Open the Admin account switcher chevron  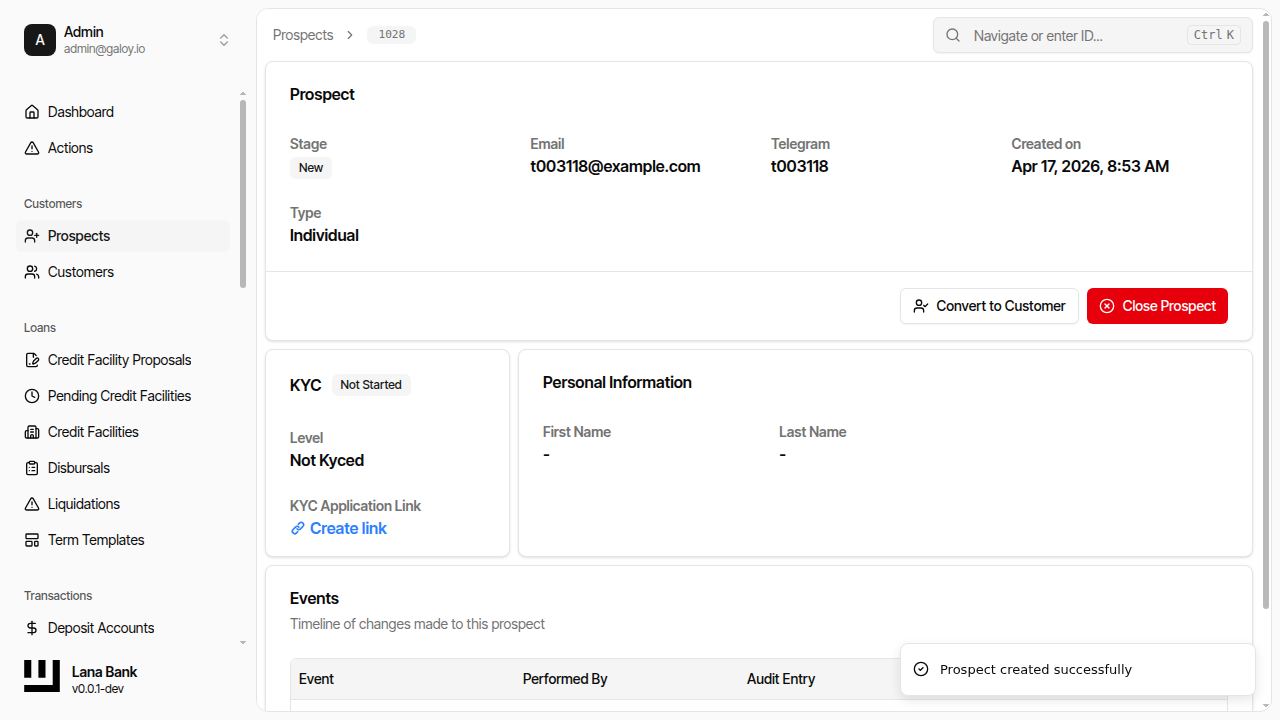pos(224,40)
